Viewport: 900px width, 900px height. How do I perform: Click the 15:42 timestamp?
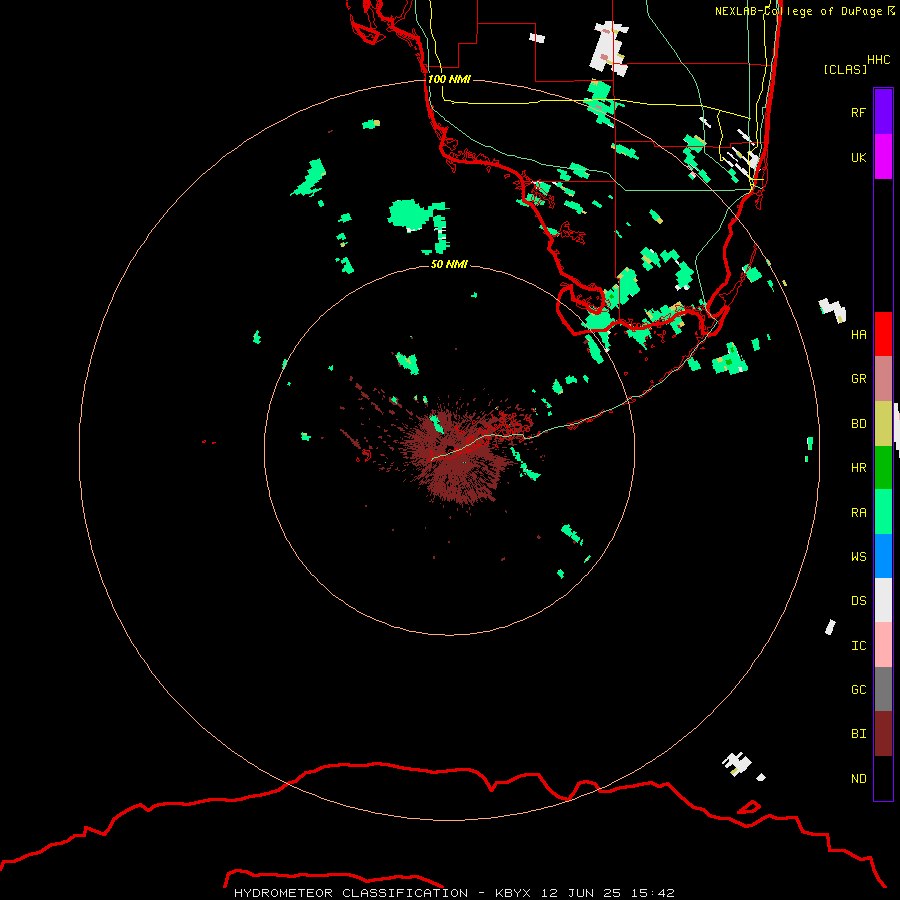(x=652, y=893)
